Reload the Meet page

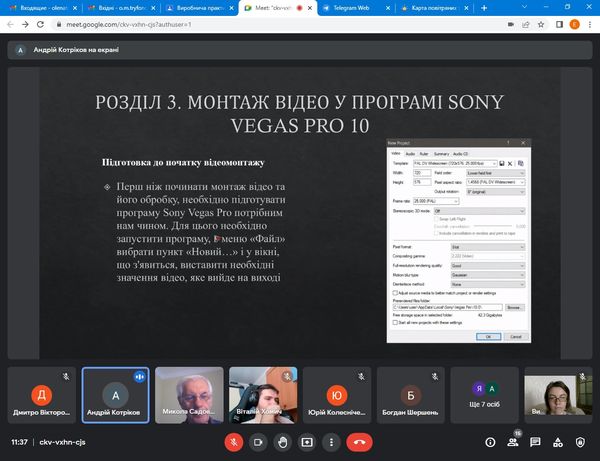pos(40,24)
